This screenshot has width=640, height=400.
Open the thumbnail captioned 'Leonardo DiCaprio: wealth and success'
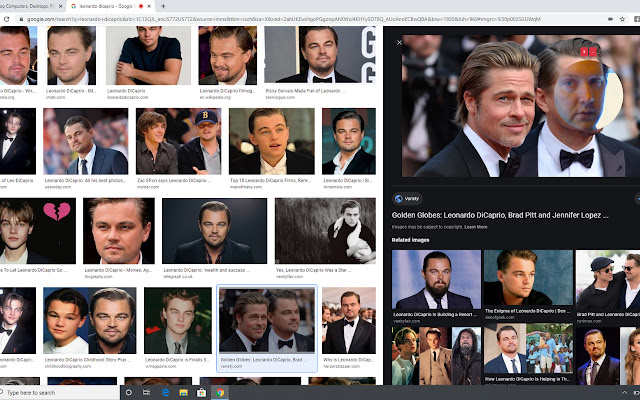pyautogui.click(x=214, y=231)
